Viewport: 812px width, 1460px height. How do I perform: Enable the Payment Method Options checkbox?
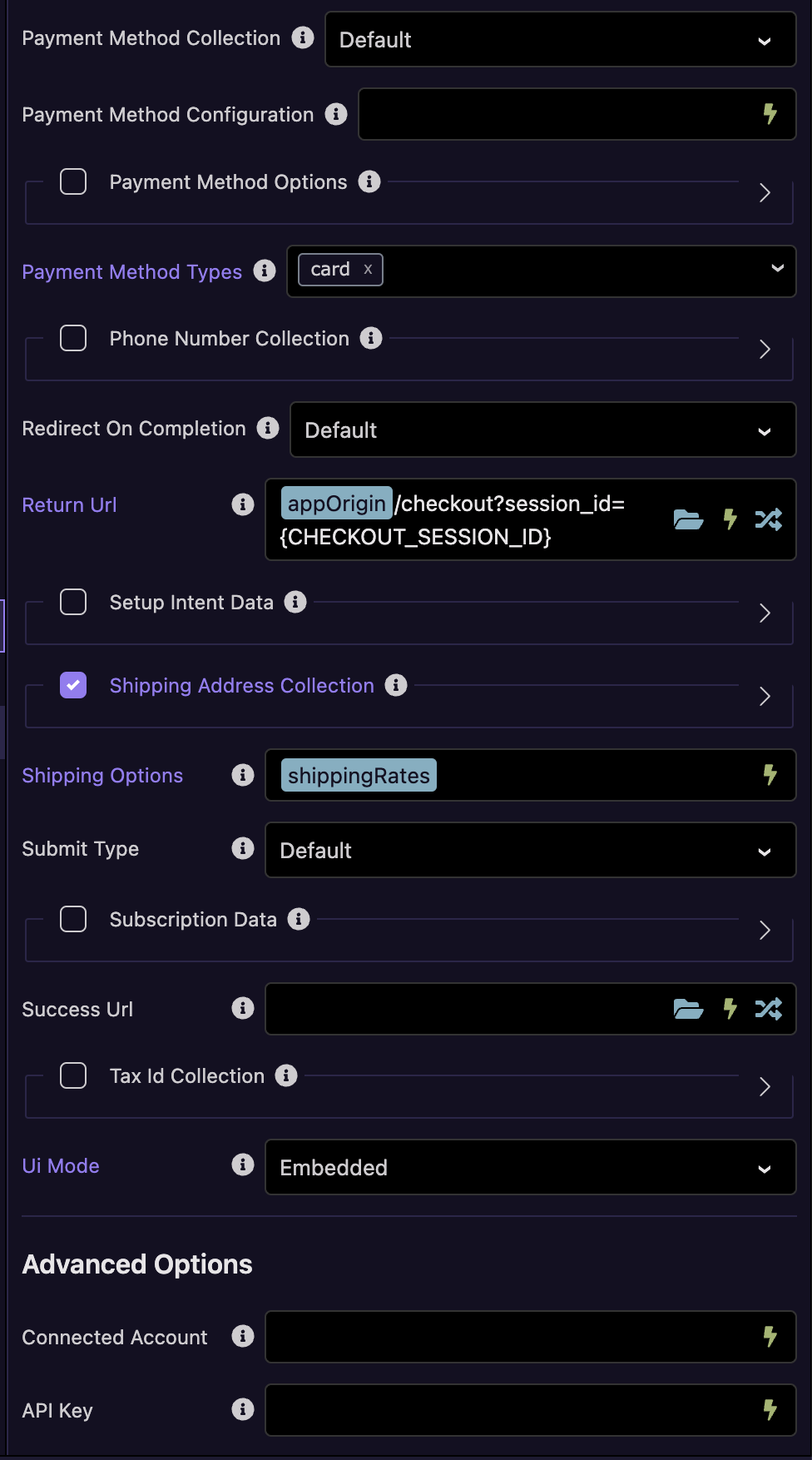pyautogui.click(x=73, y=181)
